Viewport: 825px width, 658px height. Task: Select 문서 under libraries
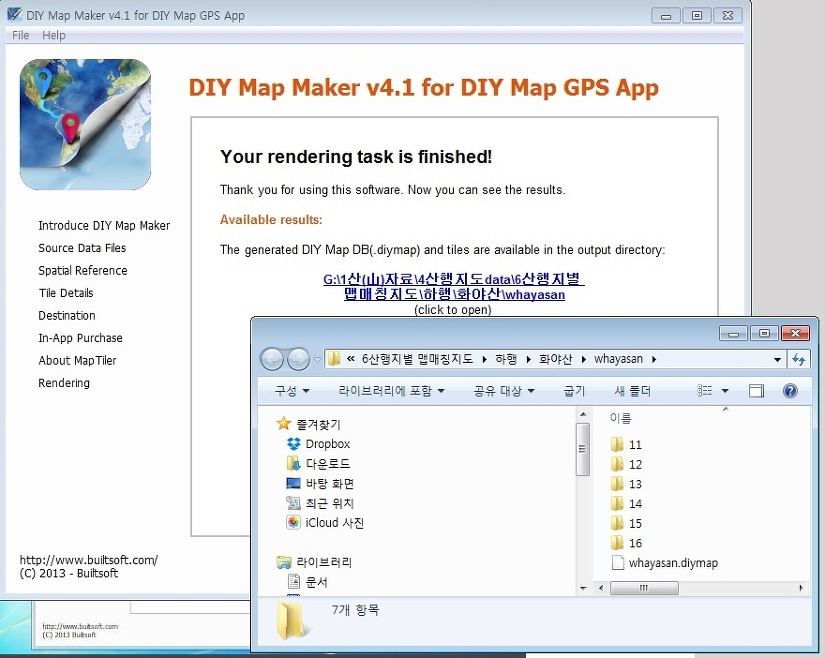point(308,582)
